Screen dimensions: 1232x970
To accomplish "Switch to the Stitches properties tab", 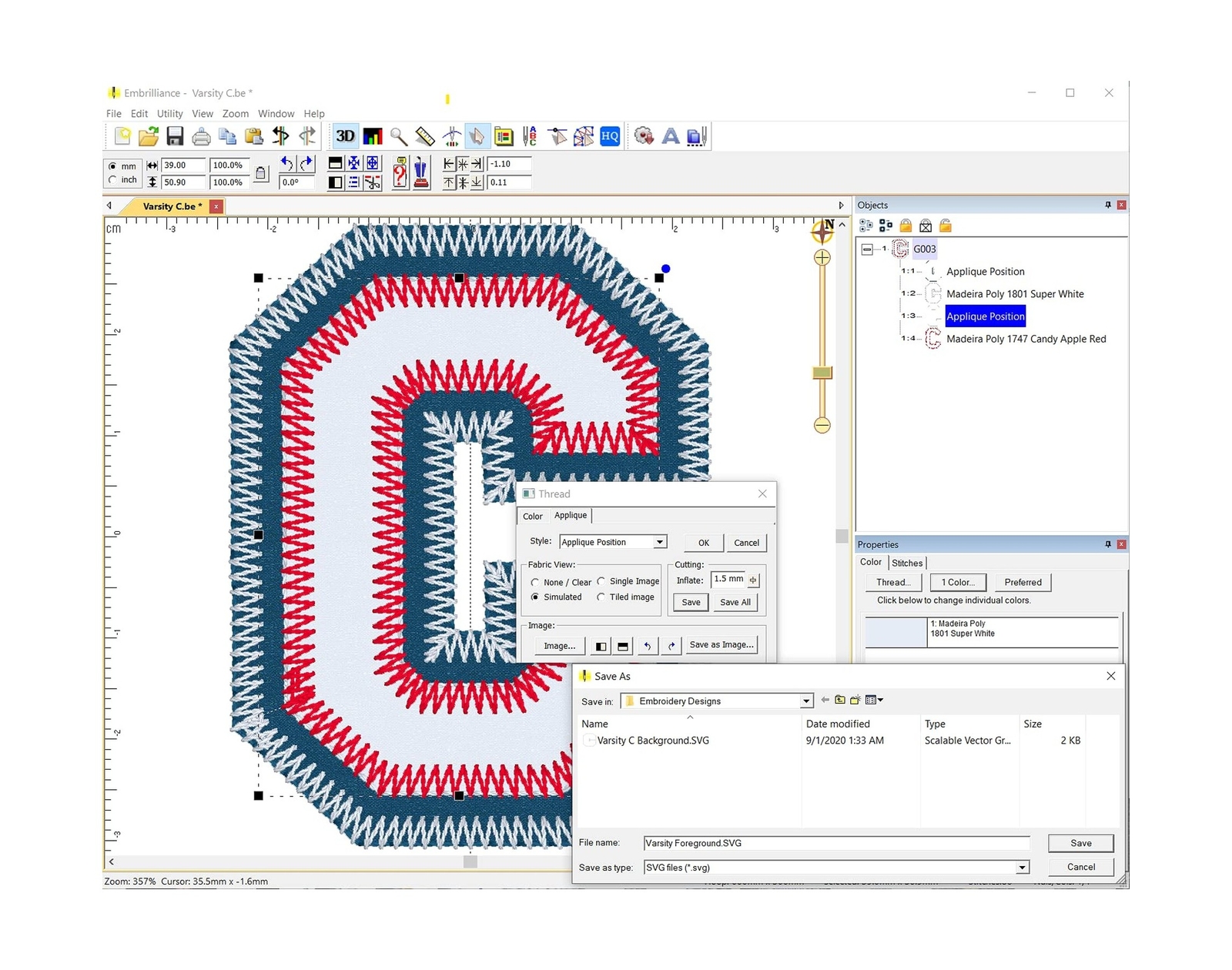I will point(907,563).
